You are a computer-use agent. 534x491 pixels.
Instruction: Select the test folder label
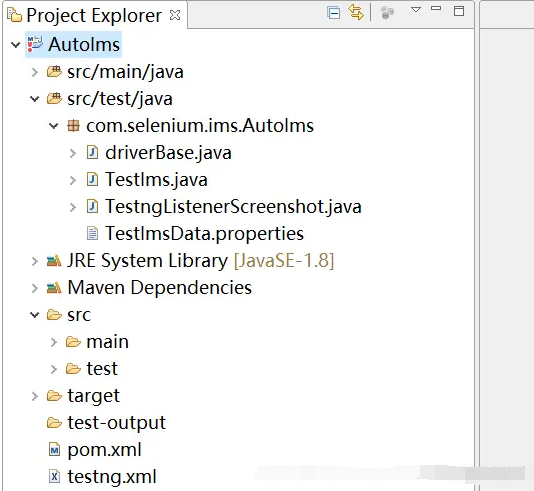[x=102, y=369]
